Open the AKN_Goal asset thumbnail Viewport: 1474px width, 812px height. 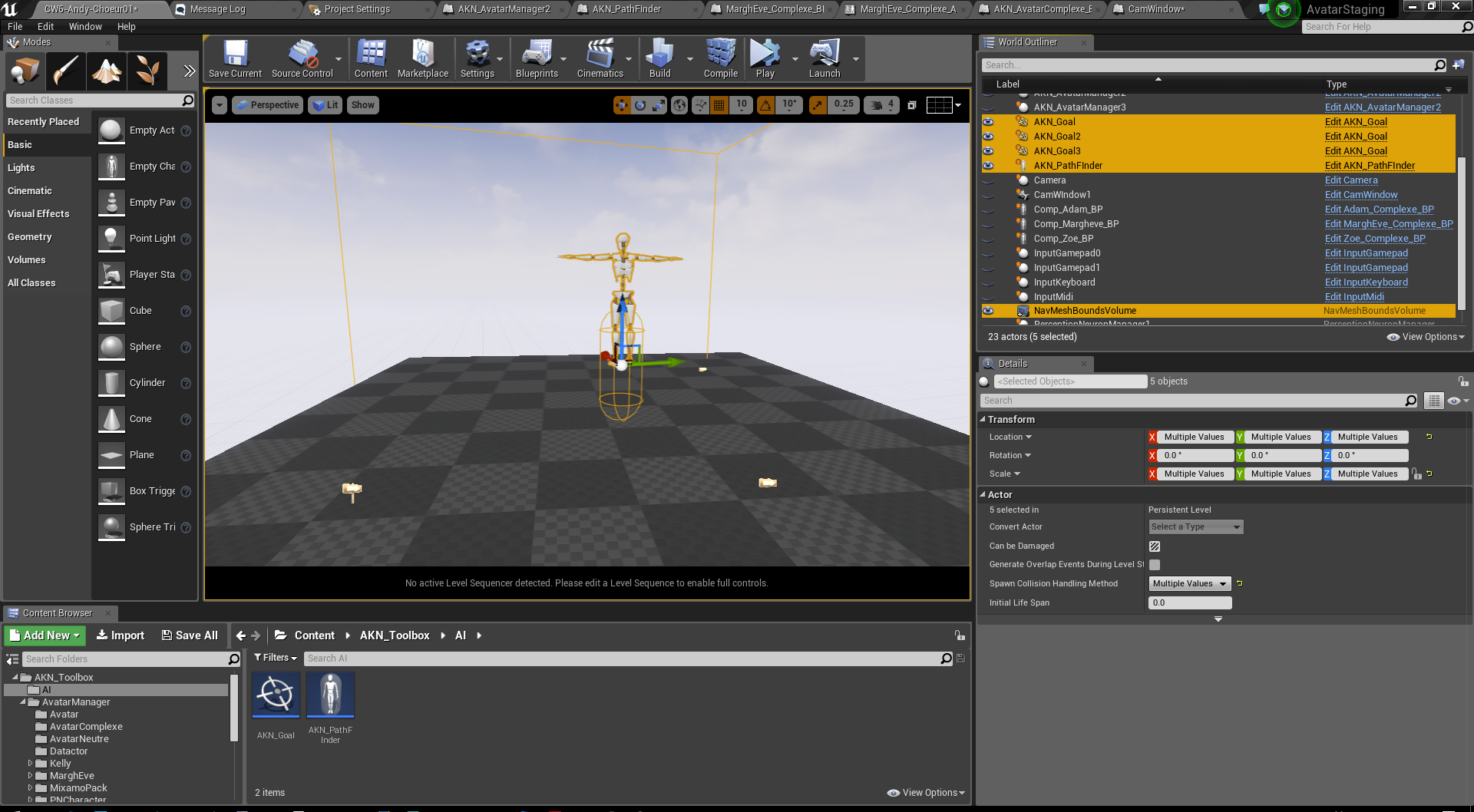click(x=276, y=694)
